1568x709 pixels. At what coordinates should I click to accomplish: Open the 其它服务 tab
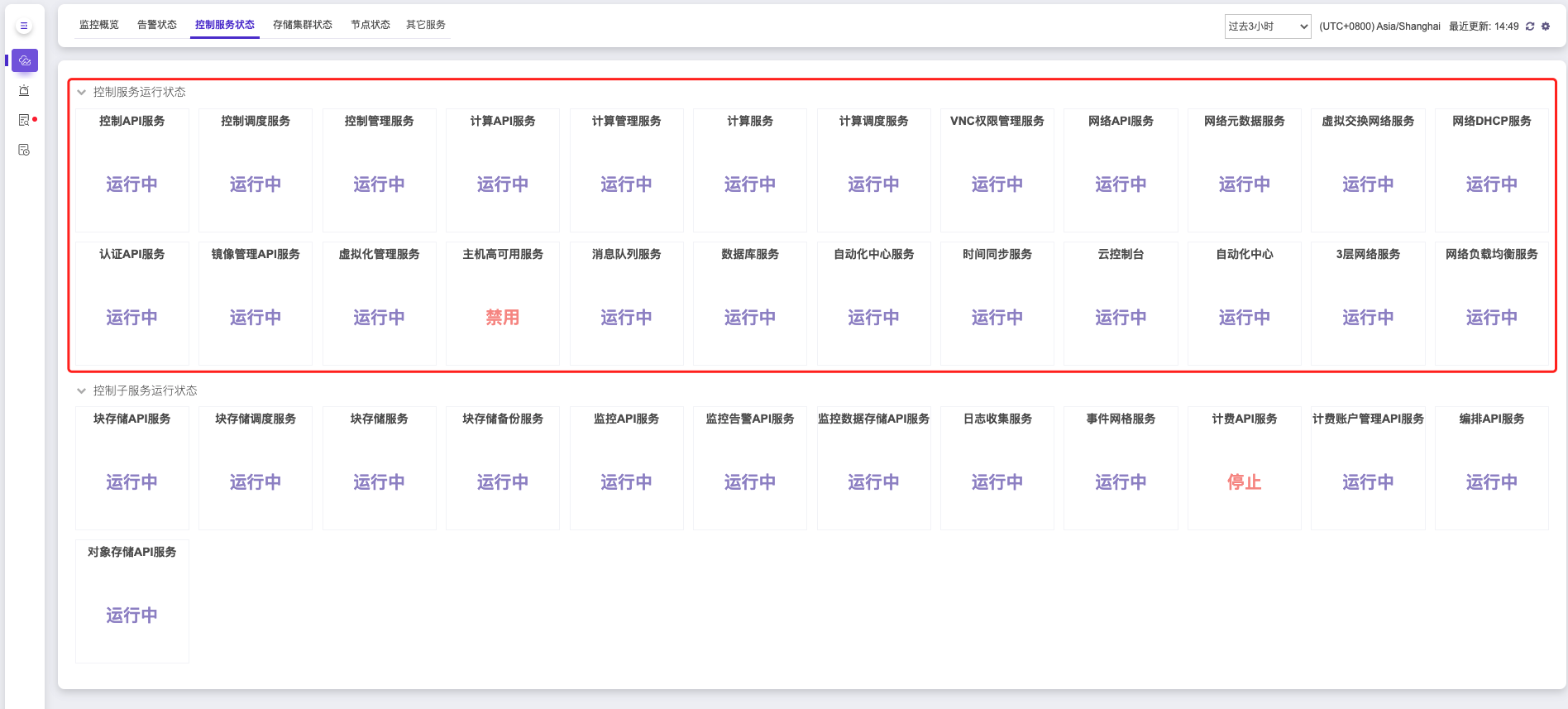click(426, 25)
